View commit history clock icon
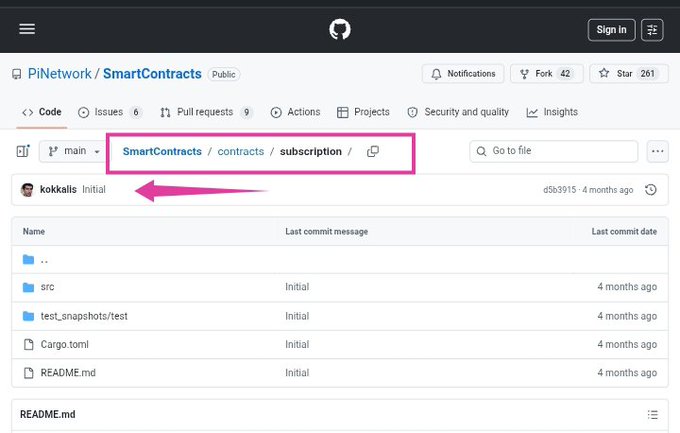 651,190
